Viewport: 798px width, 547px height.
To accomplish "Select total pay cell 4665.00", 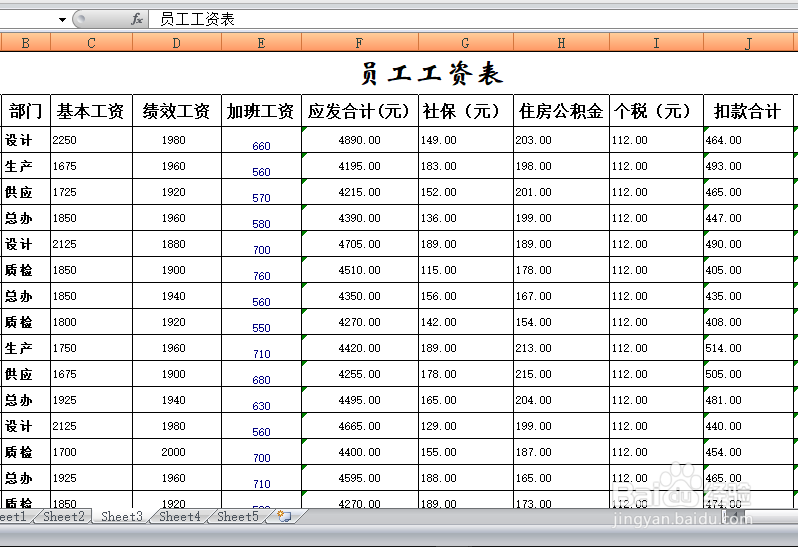I will [359, 425].
